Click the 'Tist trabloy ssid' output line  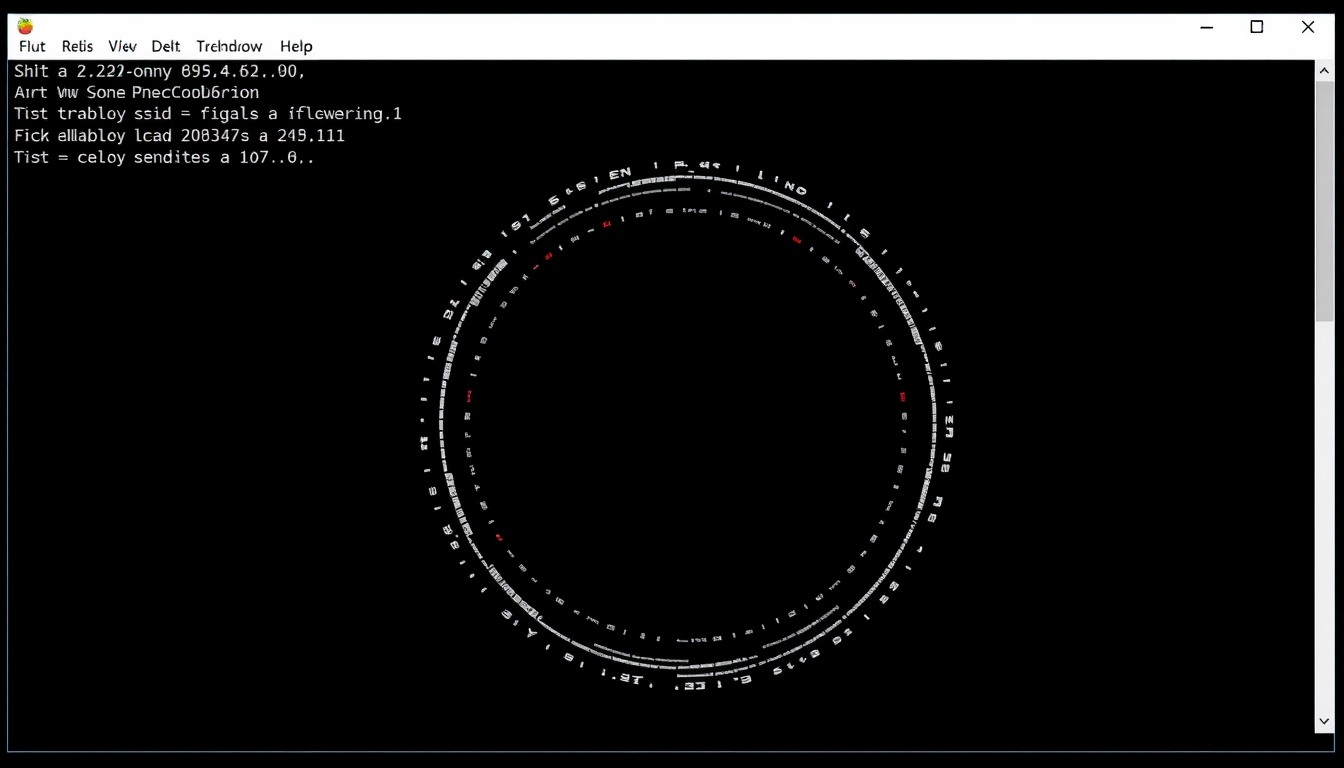[x=208, y=114]
